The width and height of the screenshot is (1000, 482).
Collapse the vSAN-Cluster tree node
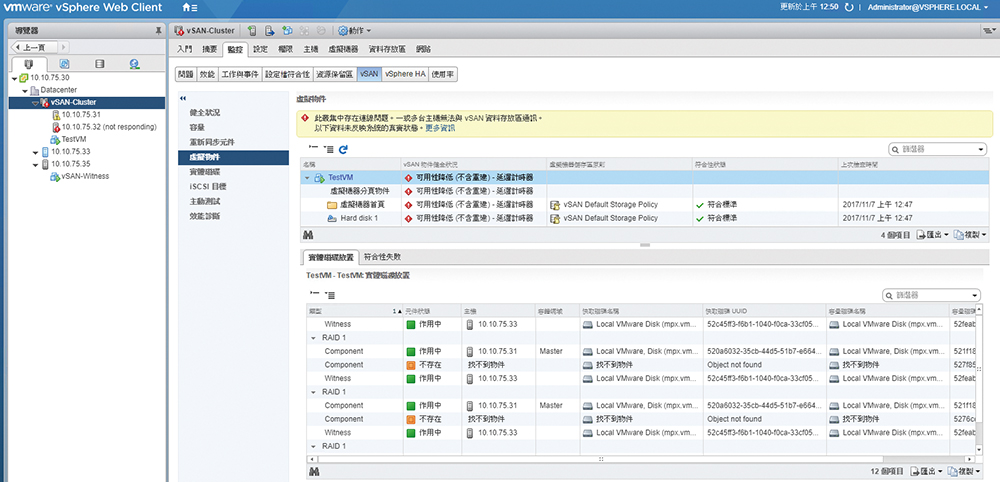click(34, 102)
